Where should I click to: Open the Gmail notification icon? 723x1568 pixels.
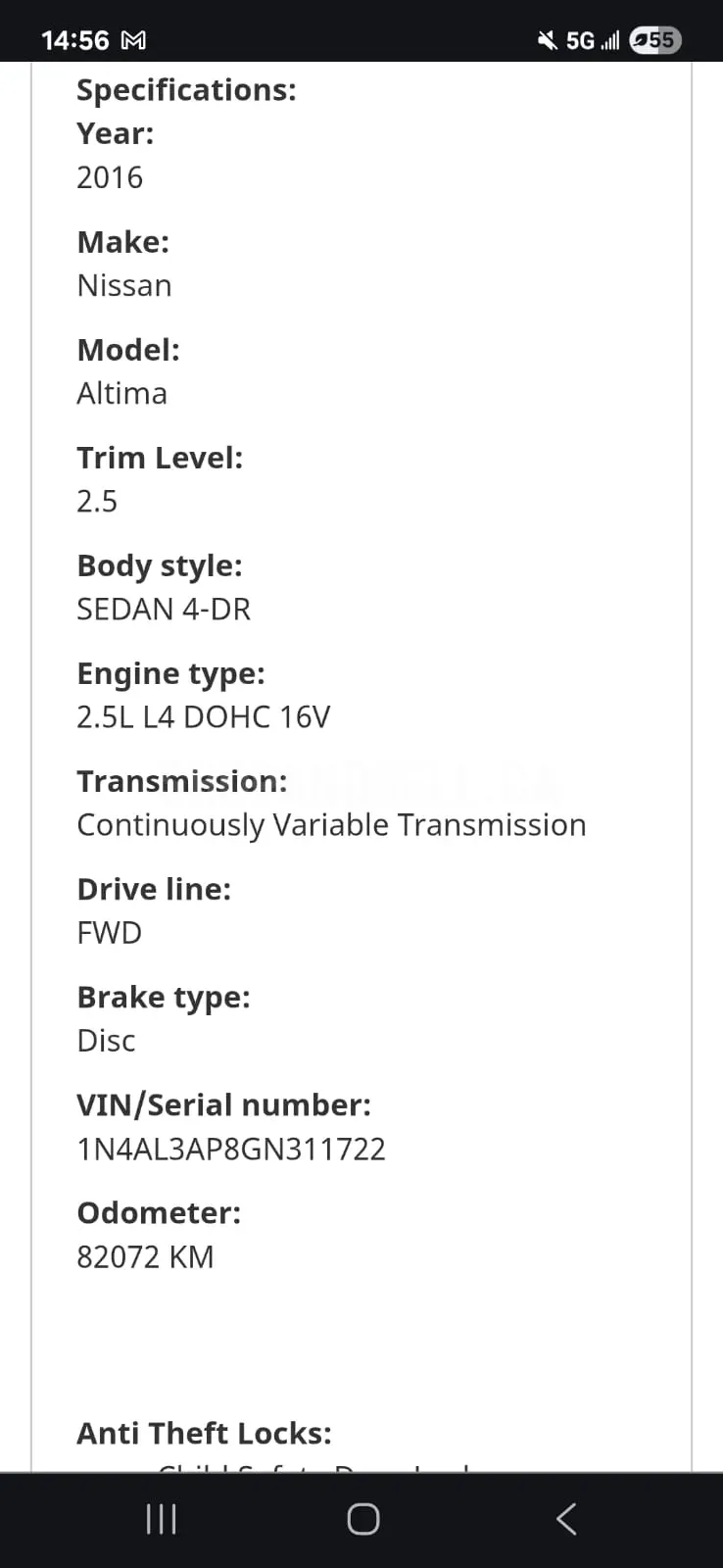133,41
